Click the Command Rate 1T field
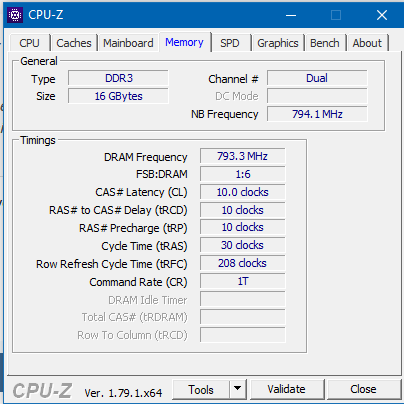Image resolution: width=404 pixels, height=404 pixels. (243, 281)
